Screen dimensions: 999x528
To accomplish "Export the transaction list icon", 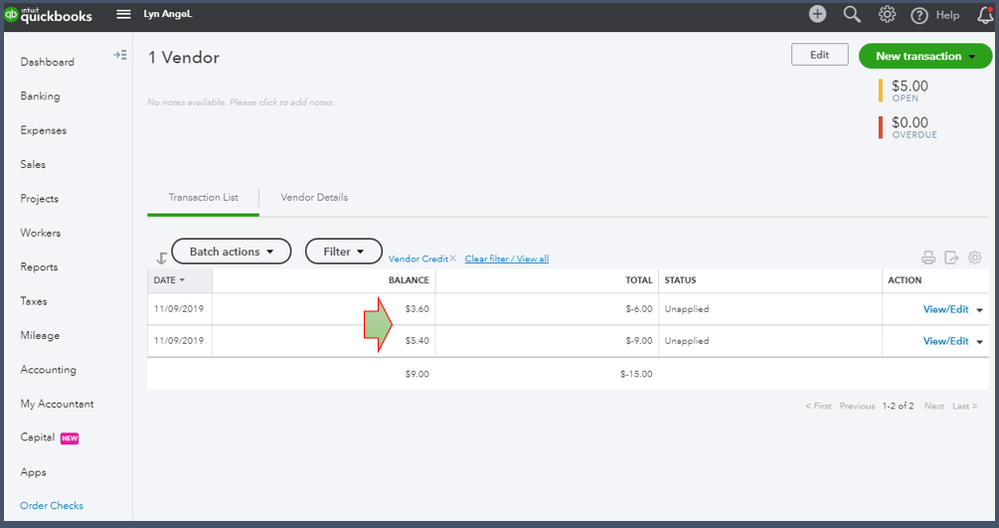I will 951,257.
